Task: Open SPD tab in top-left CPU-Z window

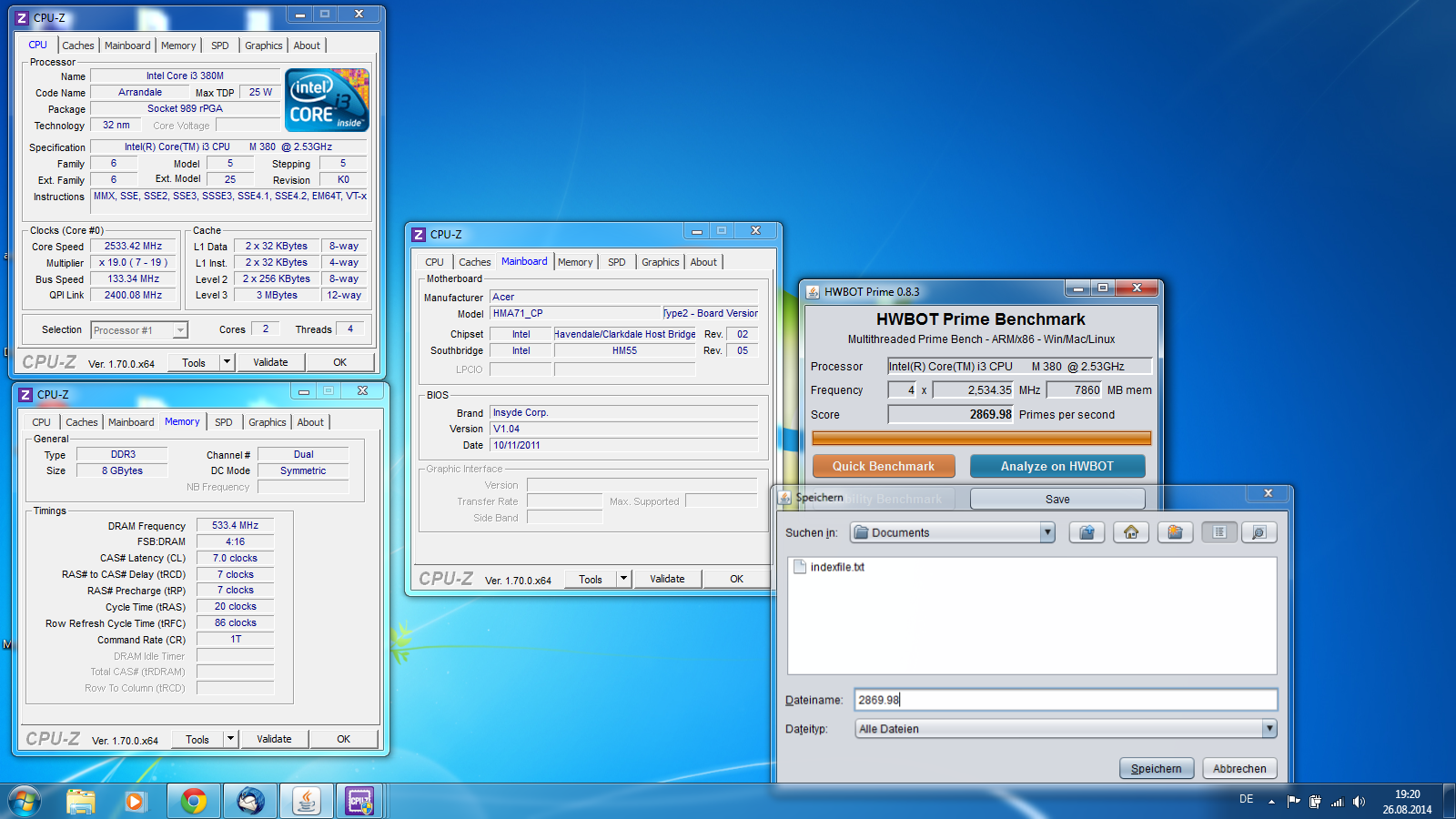Action: (220, 45)
